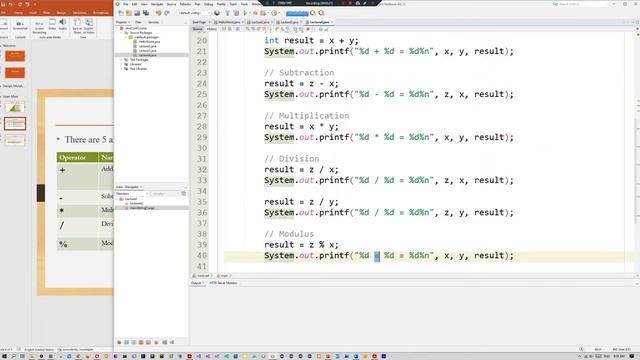Switch to Start Page editor tab
The height and width of the screenshot is (360, 640).
(x=199, y=22)
